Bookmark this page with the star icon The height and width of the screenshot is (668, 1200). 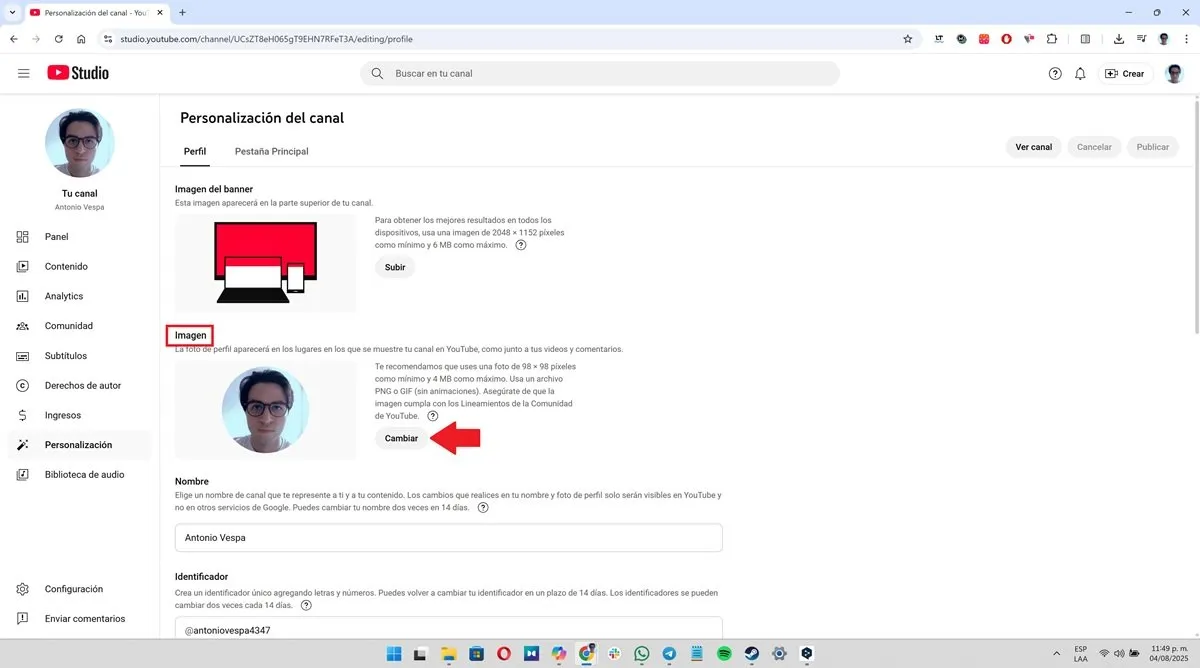point(908,39)
